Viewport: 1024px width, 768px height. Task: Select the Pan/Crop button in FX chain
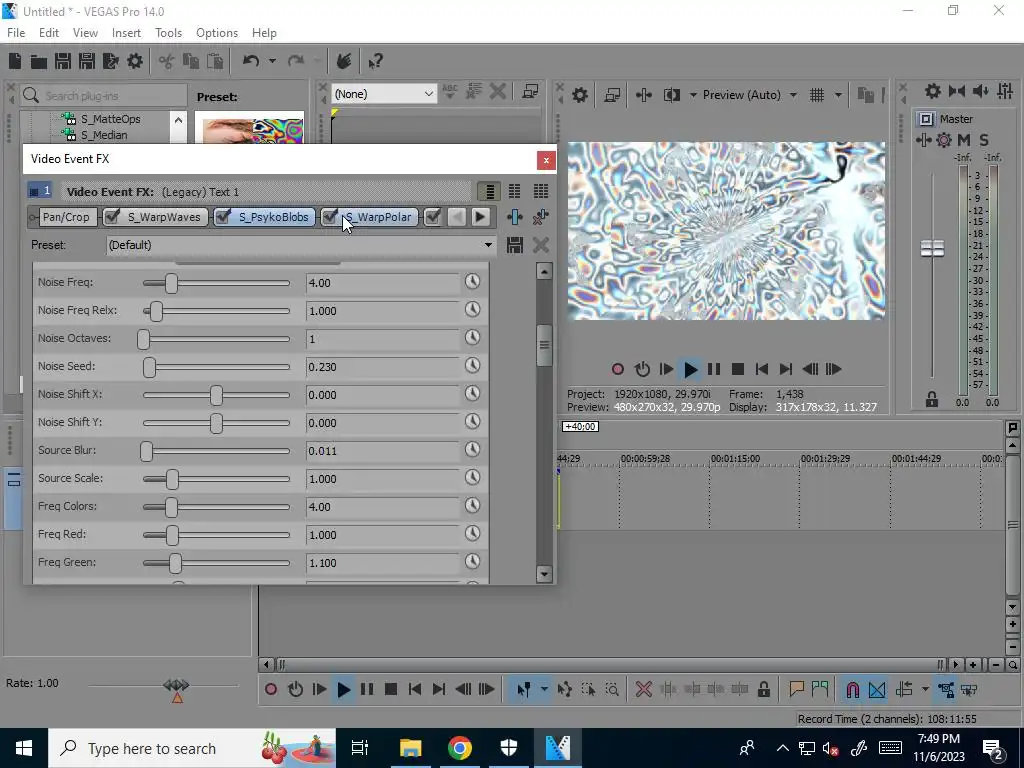click(x=66, y=217)
